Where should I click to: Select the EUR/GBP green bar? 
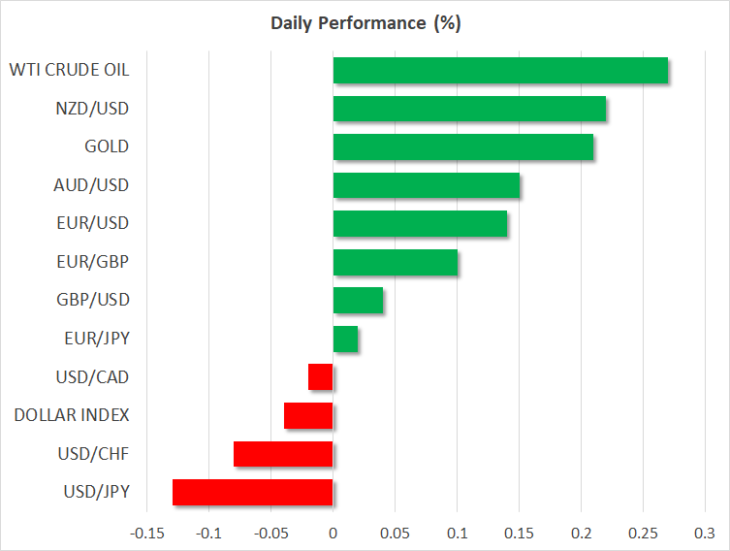pyautogui.click(x=395, y=262)
